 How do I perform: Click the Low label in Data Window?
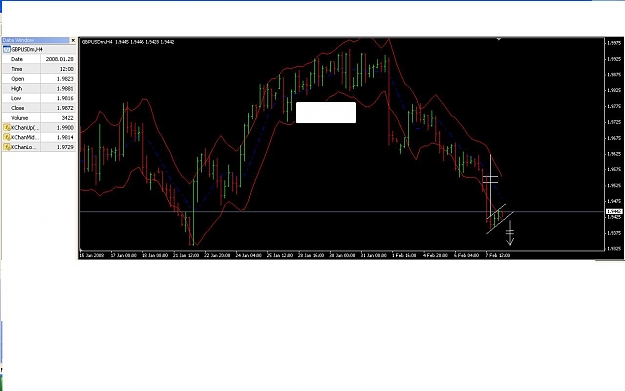pyautogui.click(x=16, y=98)
